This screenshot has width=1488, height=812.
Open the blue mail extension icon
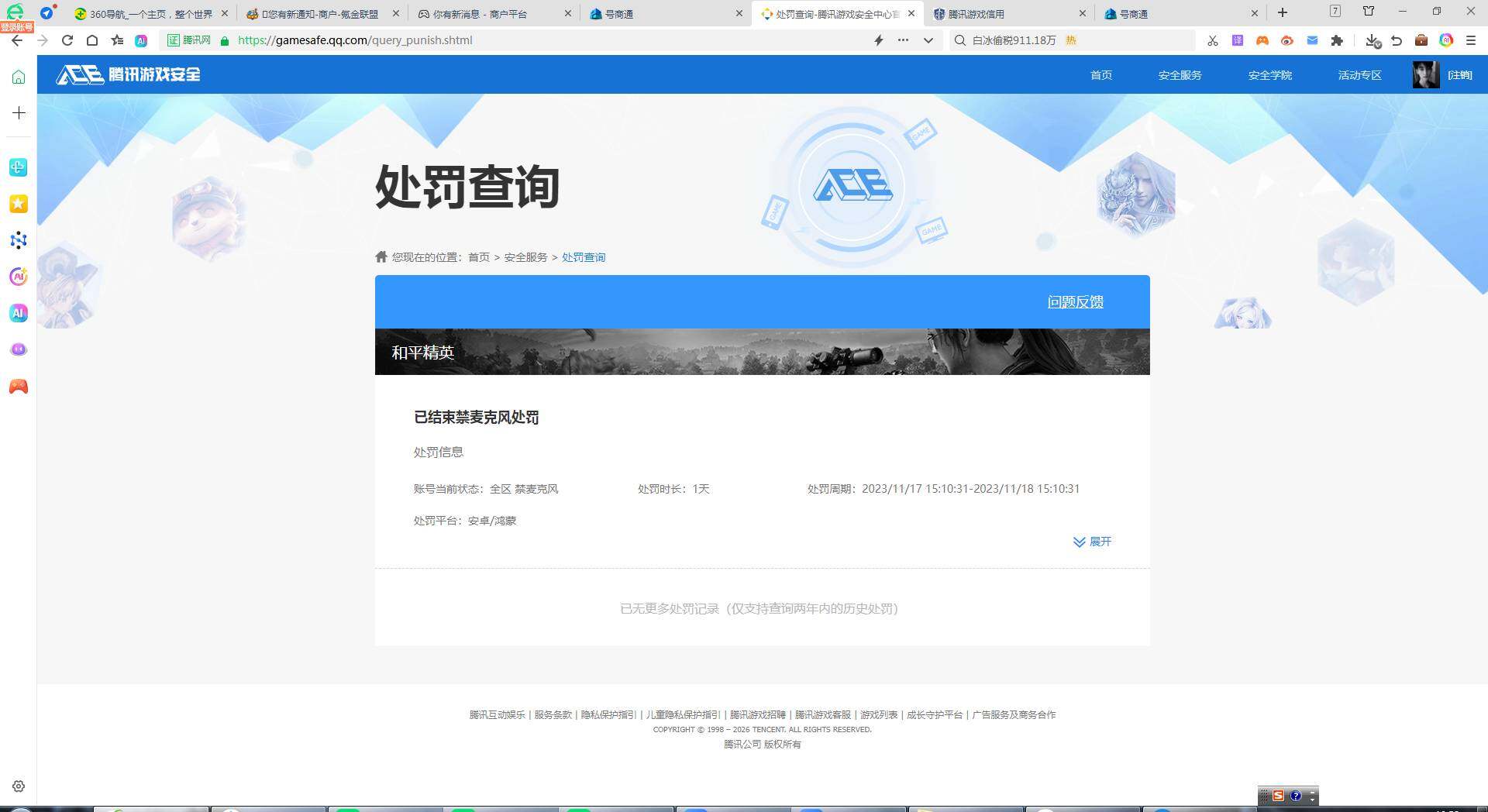click(x=1312, y=40)
